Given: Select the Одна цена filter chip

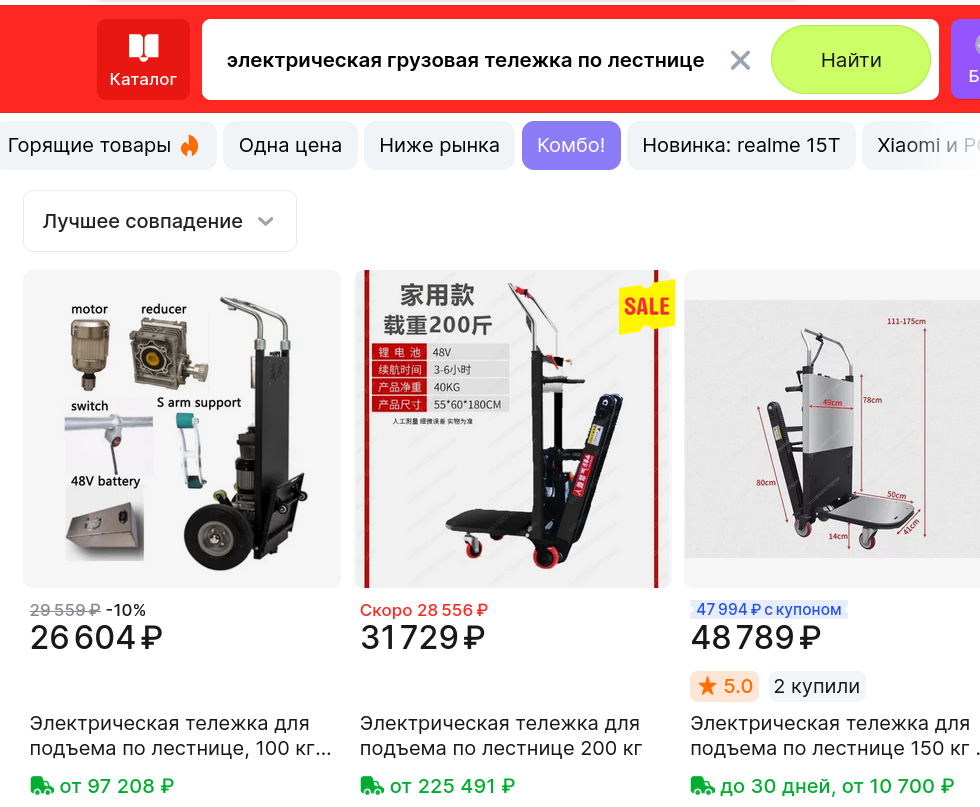Looking at the screenshot, I should tap(290, 146).
